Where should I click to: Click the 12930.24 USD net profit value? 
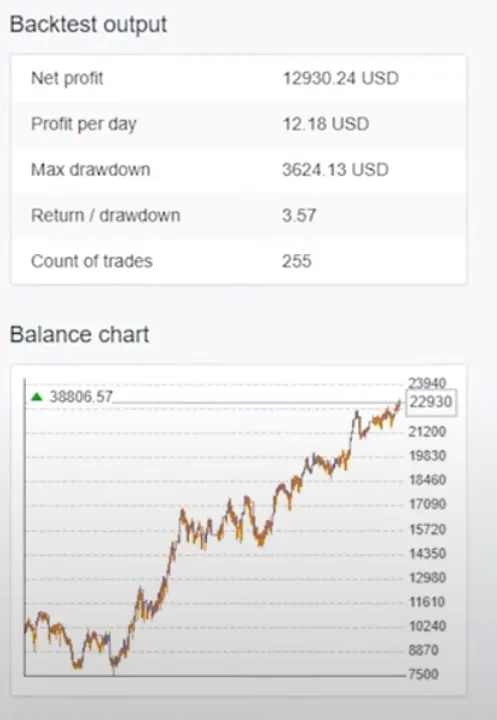(x=340, y=79)
